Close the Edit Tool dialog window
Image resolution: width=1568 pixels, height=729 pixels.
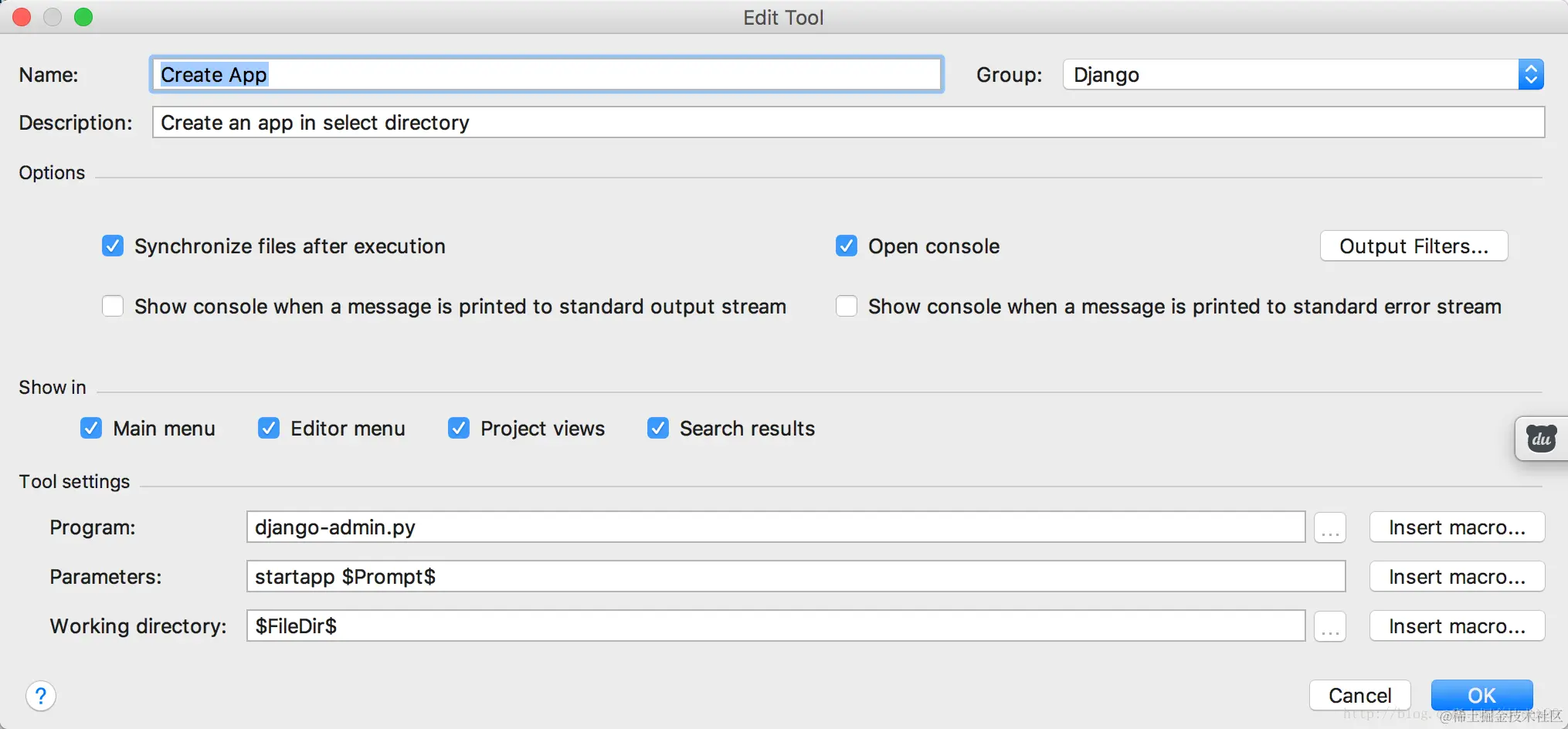pos(22,17)
